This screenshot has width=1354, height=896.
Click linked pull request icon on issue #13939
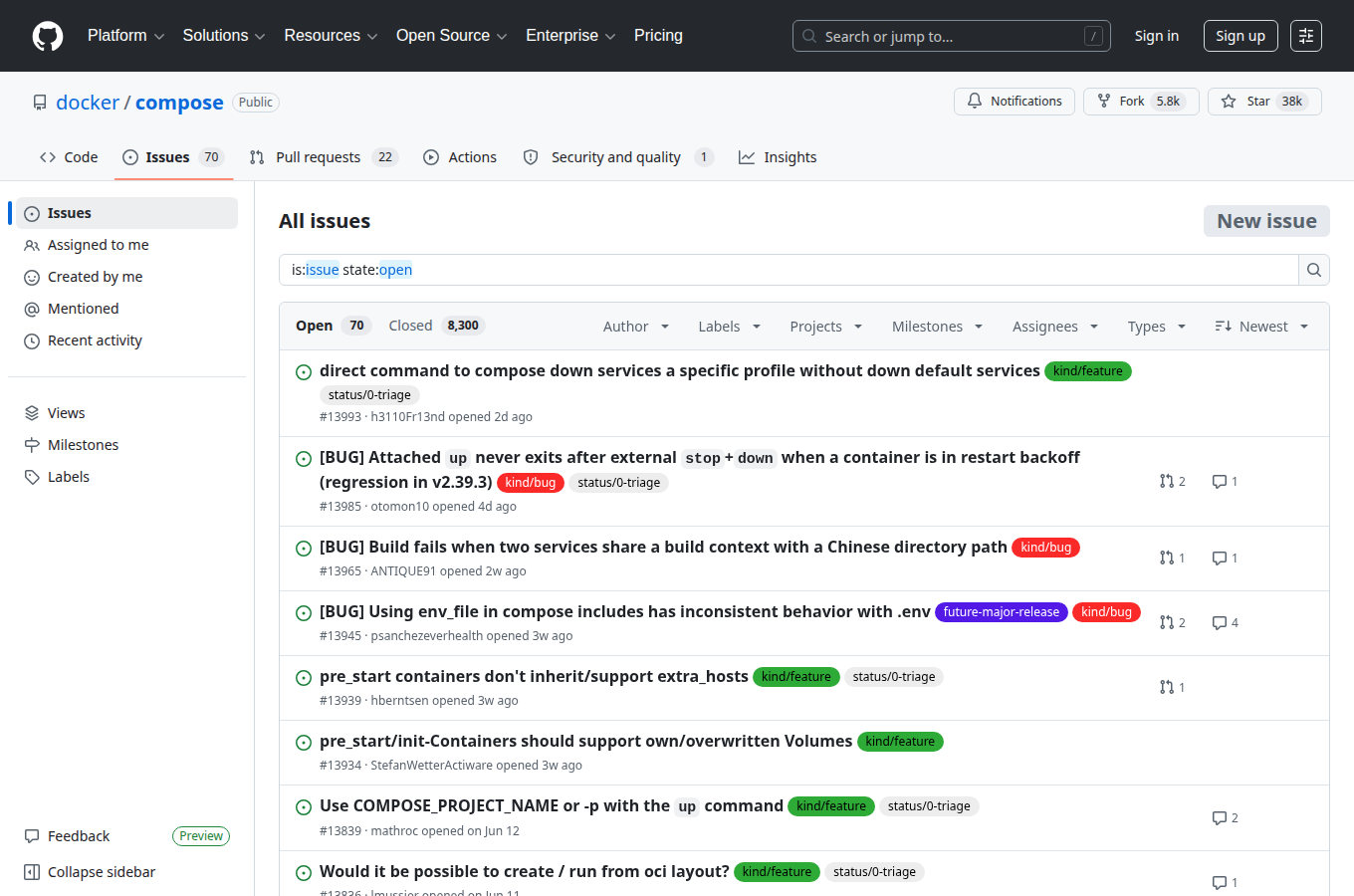click(1167, 687)
